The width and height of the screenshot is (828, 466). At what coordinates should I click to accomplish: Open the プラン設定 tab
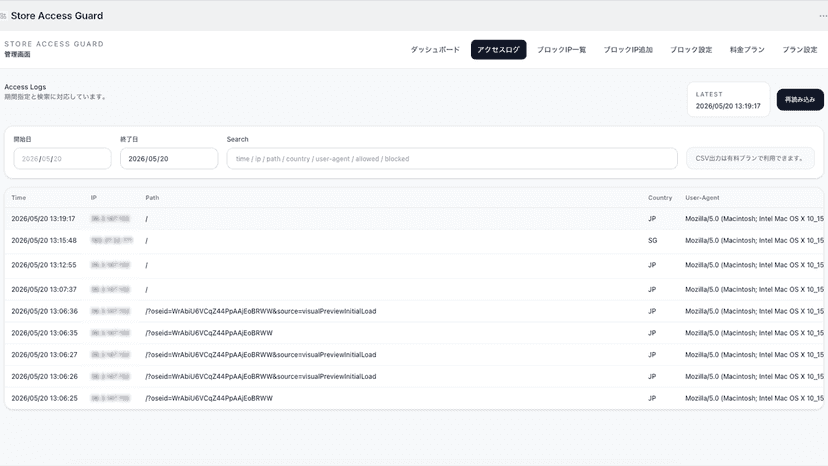[799, 50]
